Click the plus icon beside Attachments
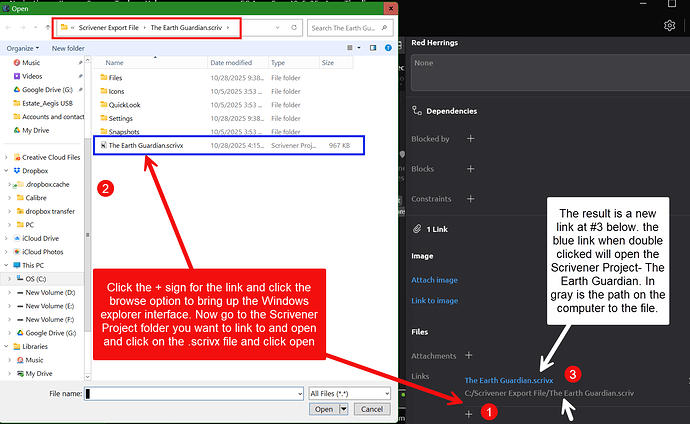Screen dimensions: 690x424 click(470, 355)
